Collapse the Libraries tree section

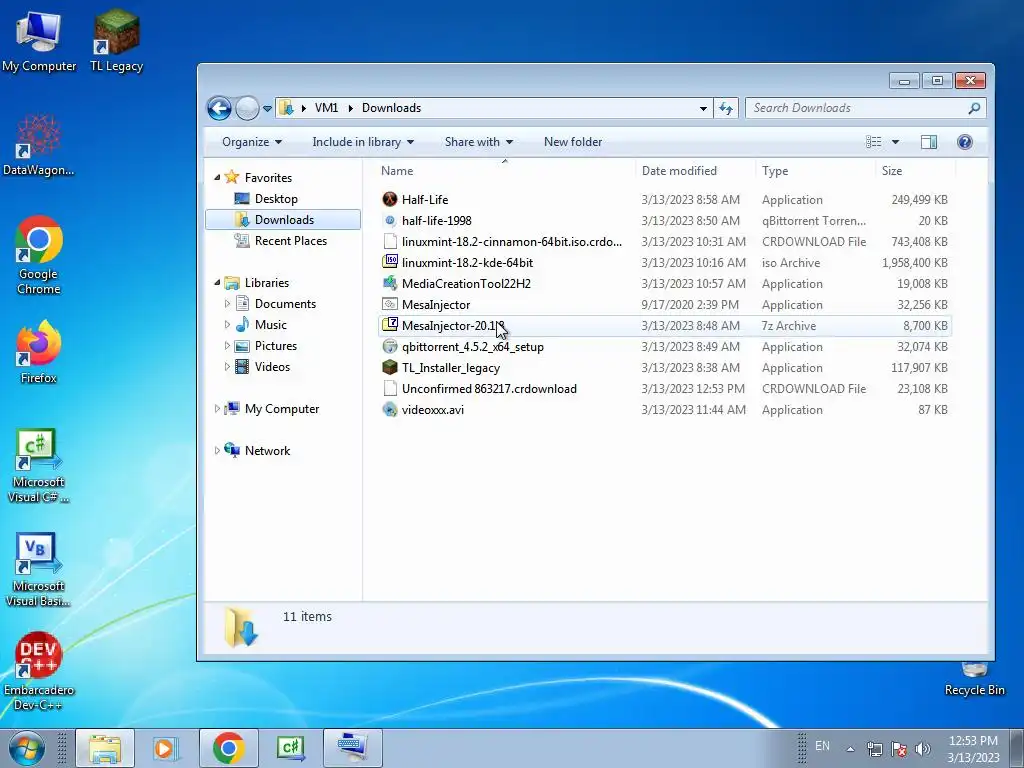(x=217, y=283)
